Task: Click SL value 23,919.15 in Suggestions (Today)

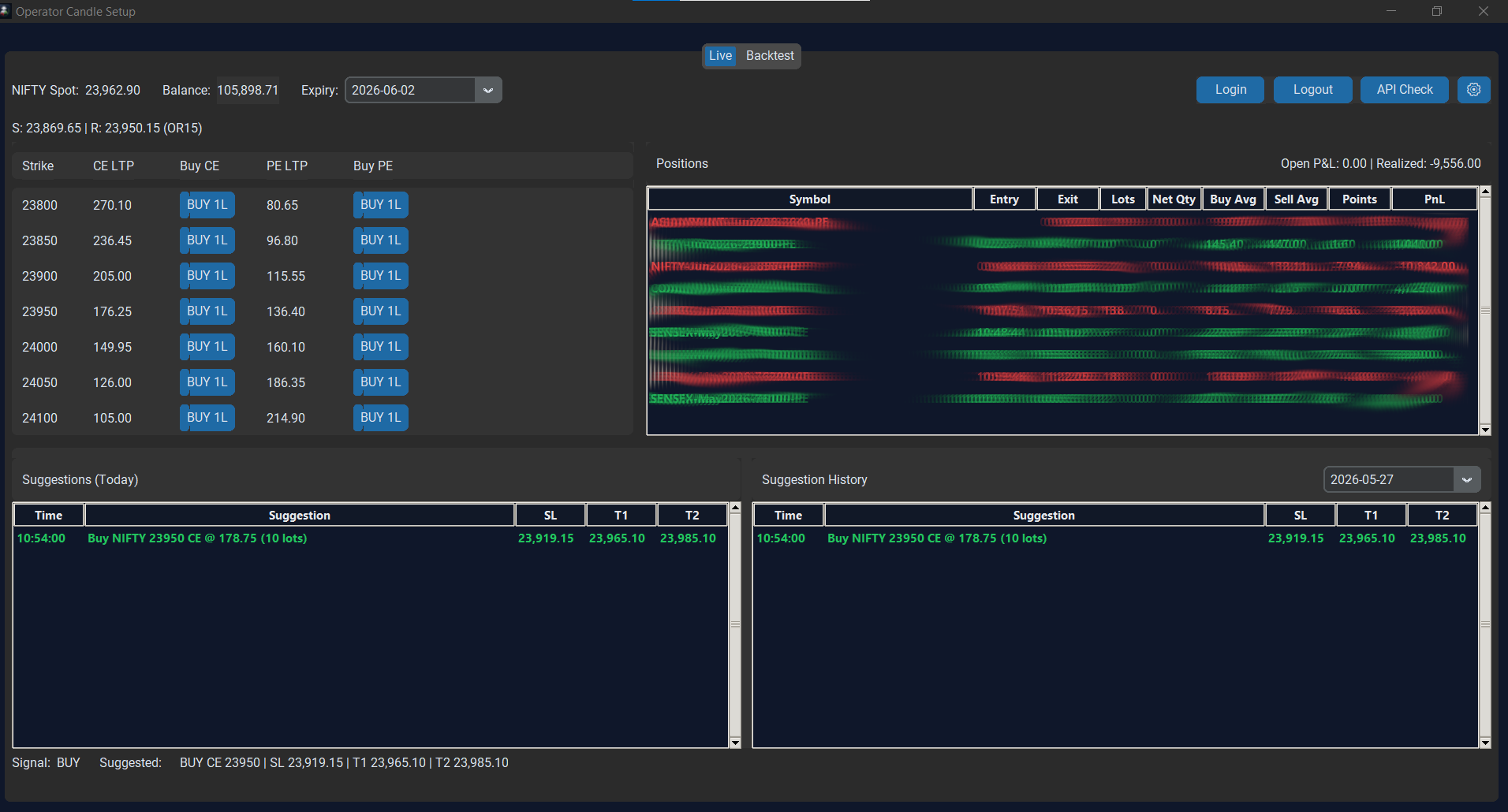Action: pyautogui.click(x=546, y=538)
